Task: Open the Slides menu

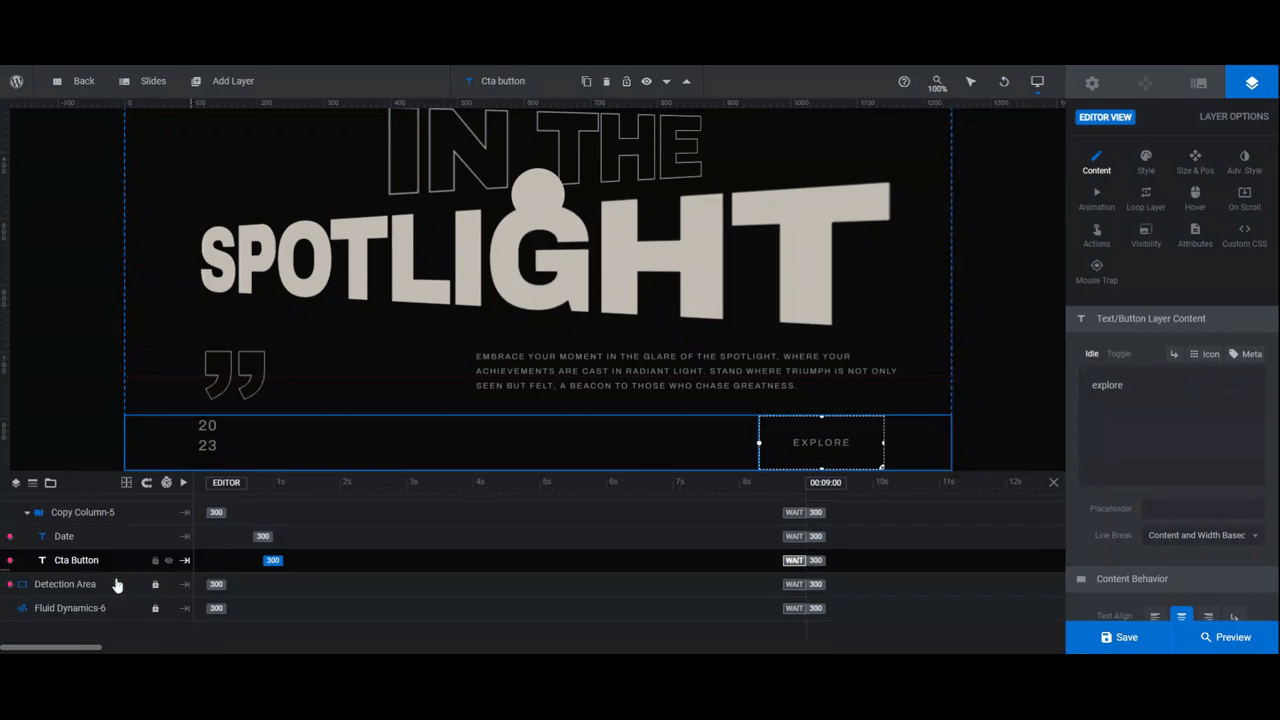Action: [142, 81]
